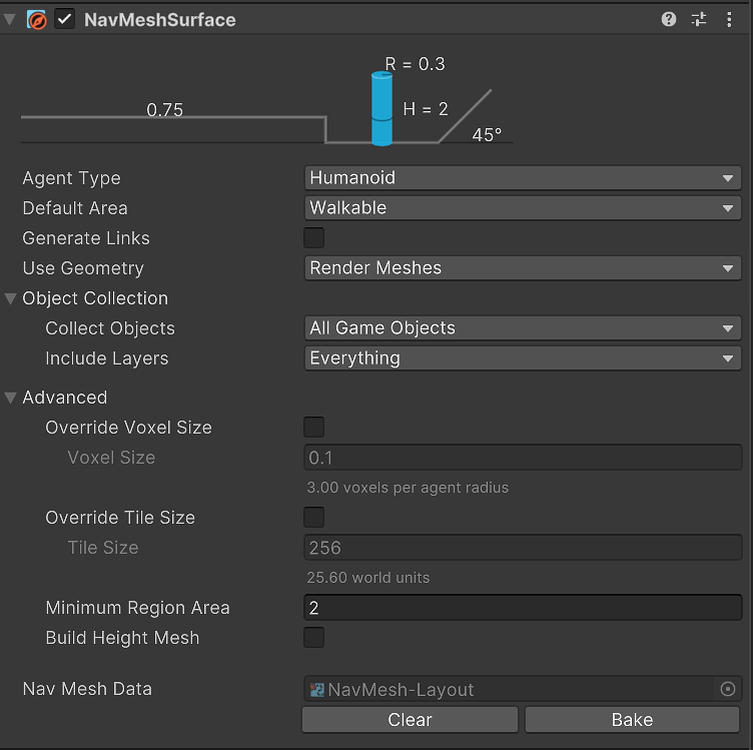753x750 pixels.
Task: Click the Nav Mesh Data object picker
Action: [728, 689]
